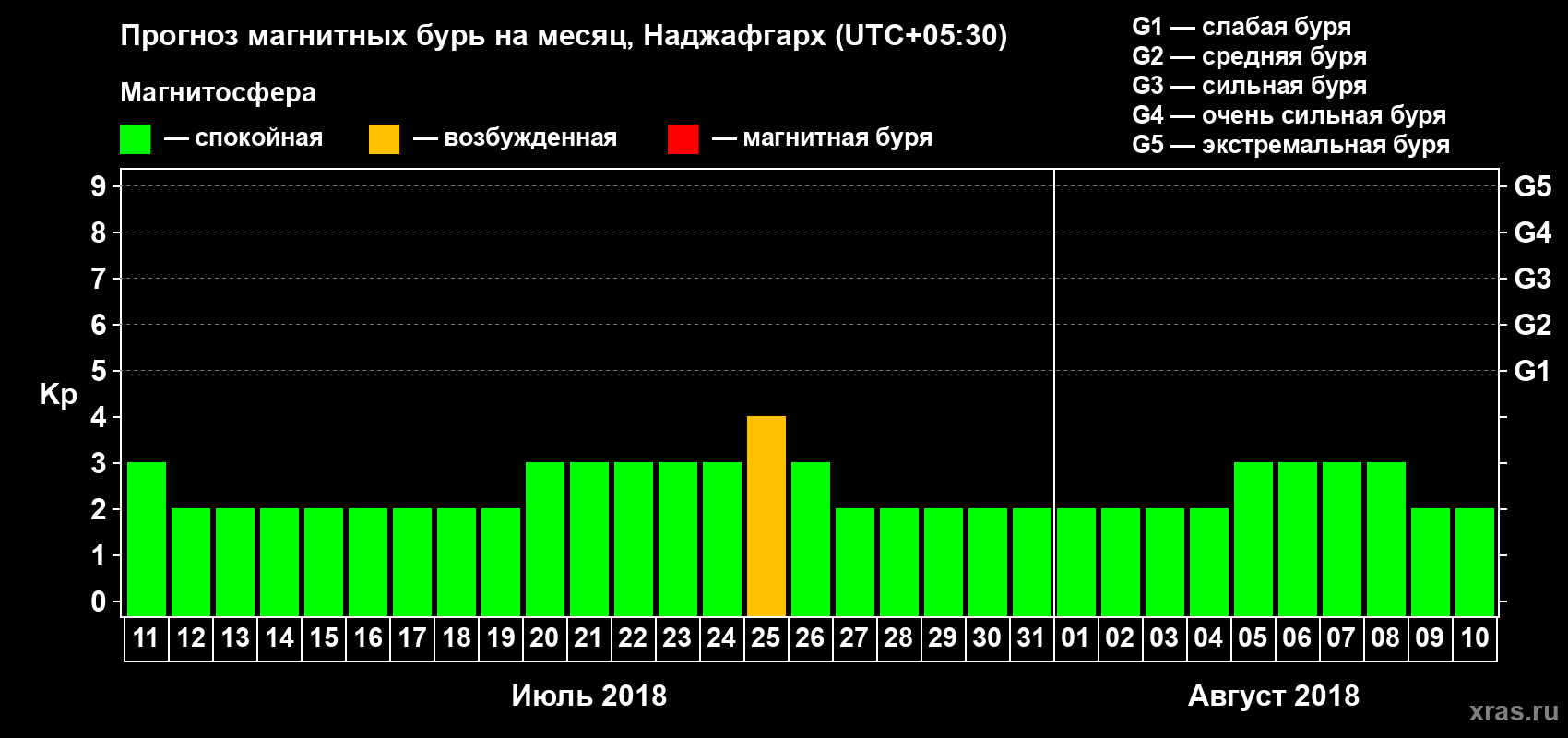
Task: Select the green bar for July 20
Action: tap(545, 539)
